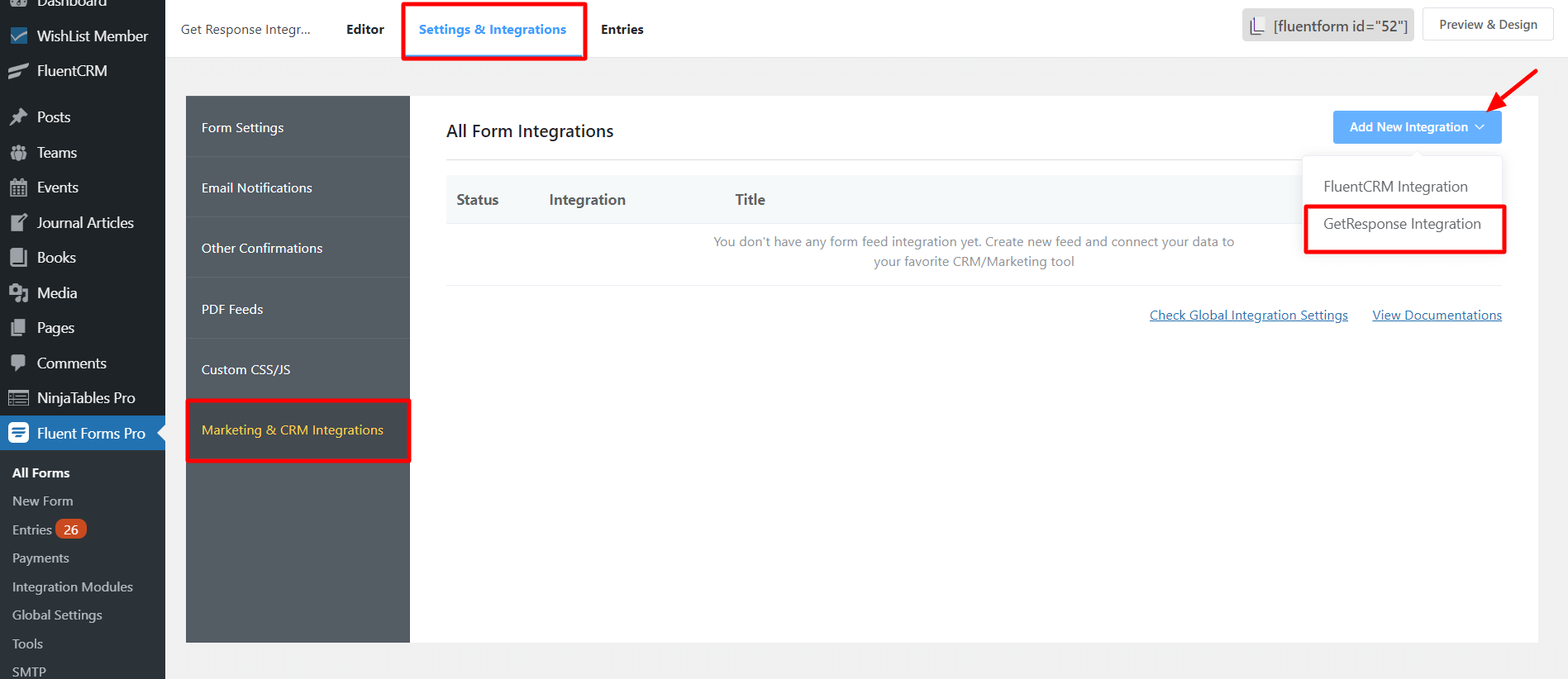Click the Comments bubble icon
Viewport: 1568px width, 679px height.
pos(18,363)
